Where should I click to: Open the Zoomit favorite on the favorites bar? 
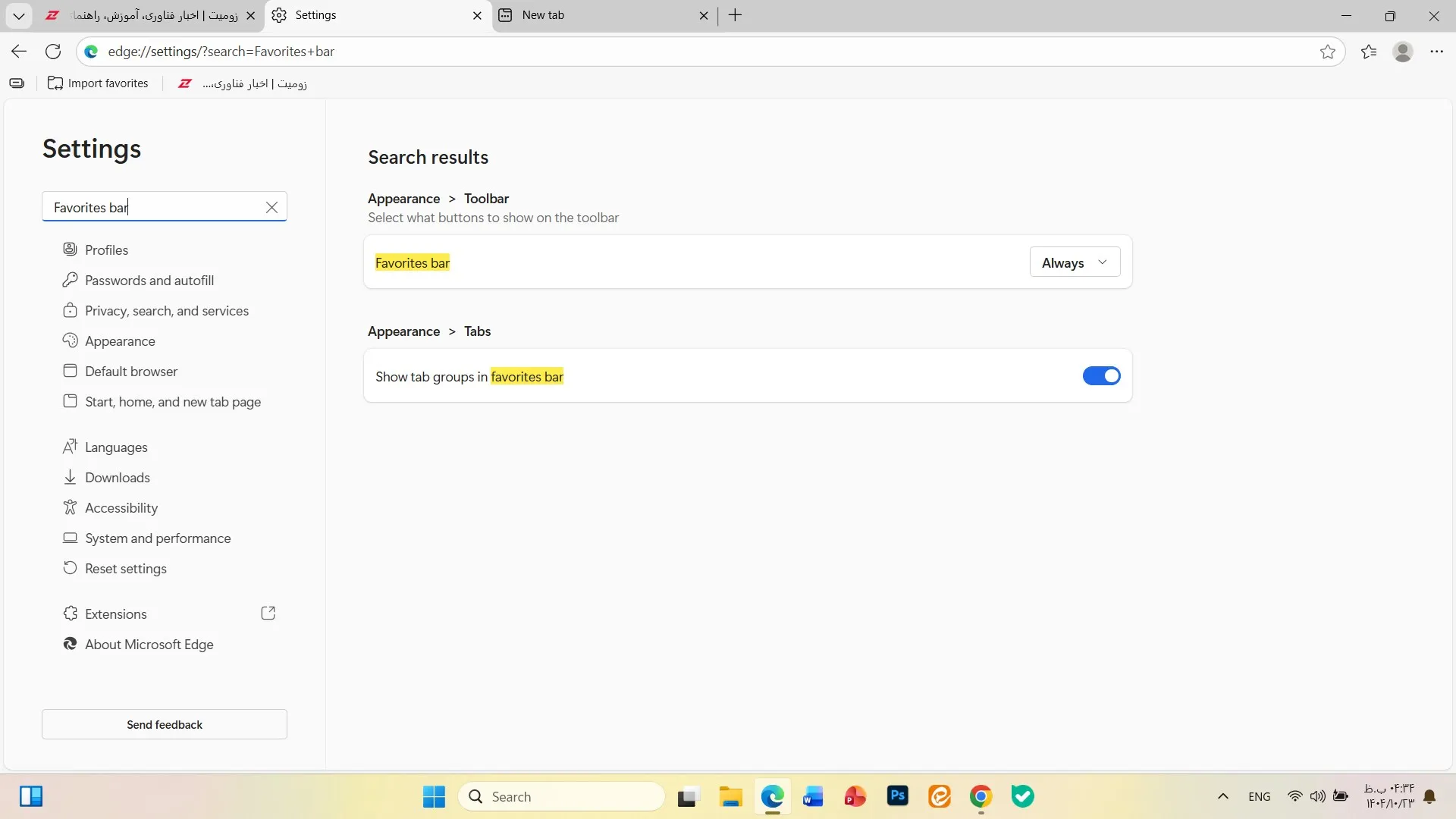pyautogui.click(x=243, y=83)
